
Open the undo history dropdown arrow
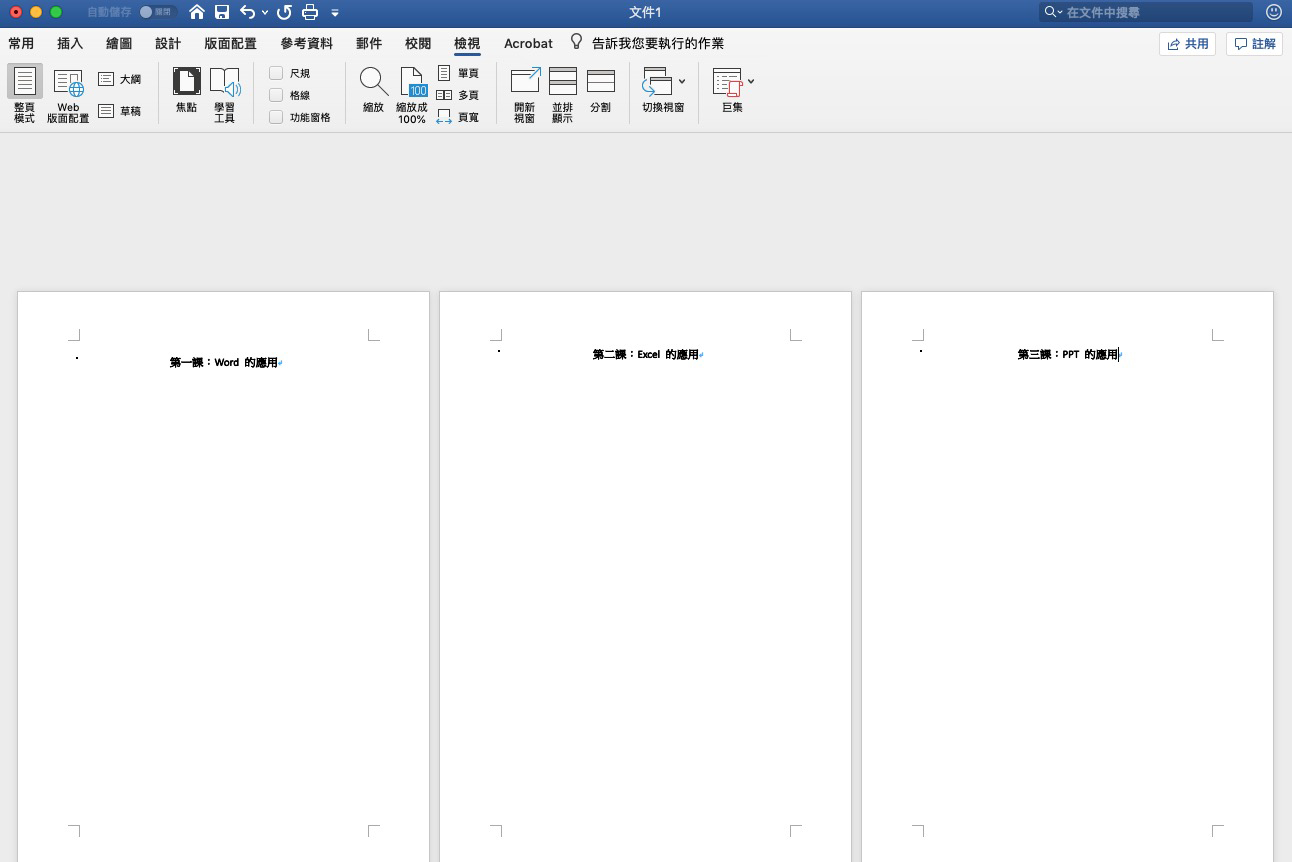(265, 13)
